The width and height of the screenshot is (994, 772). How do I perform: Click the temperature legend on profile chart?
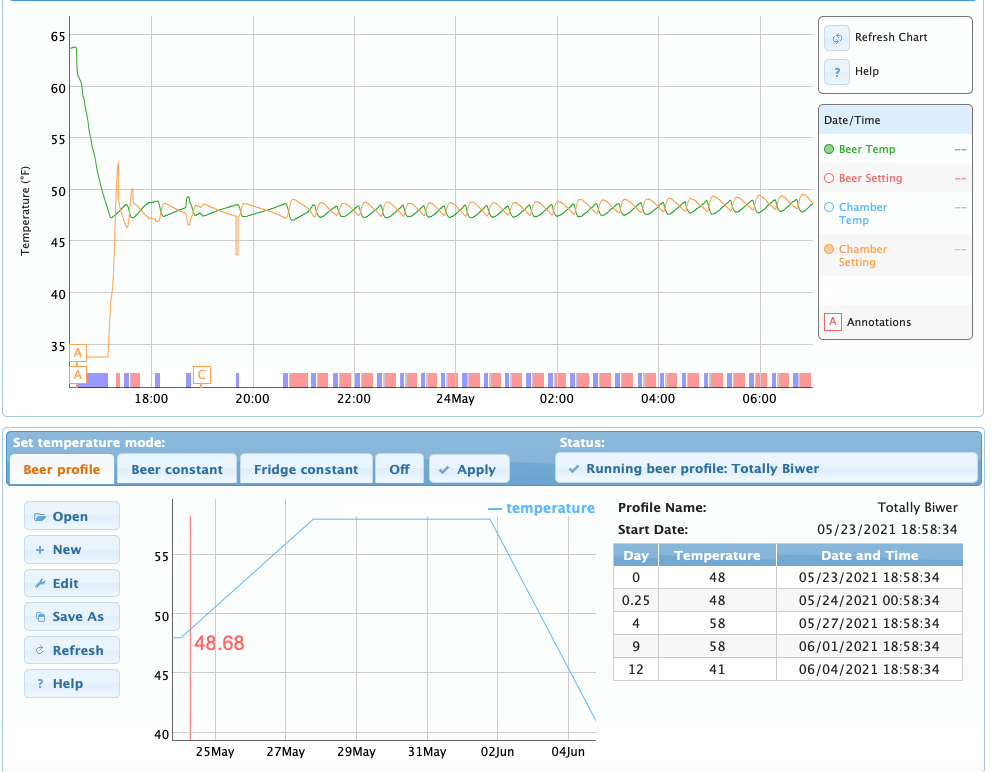(541, 508)
